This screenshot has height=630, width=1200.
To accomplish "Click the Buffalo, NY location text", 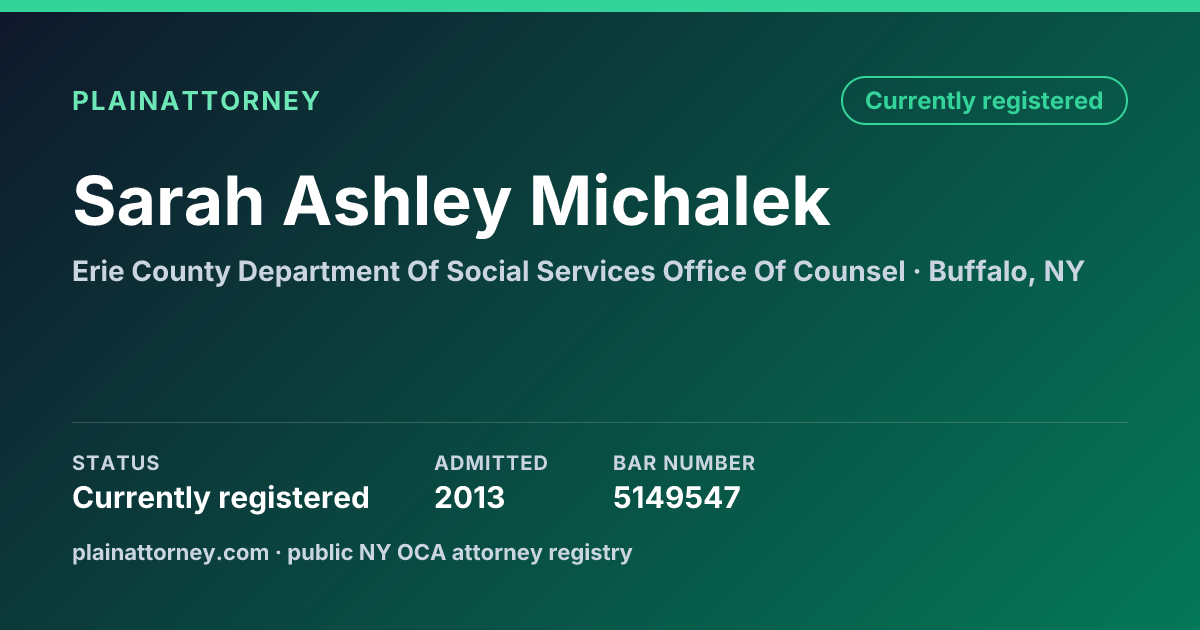I will click(x=1006, y=271).
